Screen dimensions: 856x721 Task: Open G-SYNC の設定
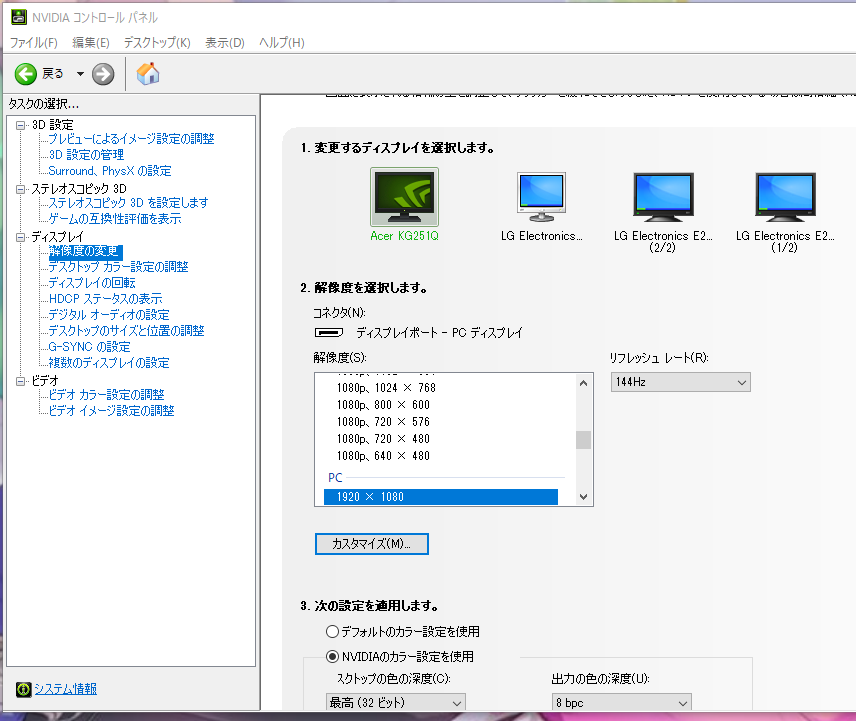click(x=90, y=347)
